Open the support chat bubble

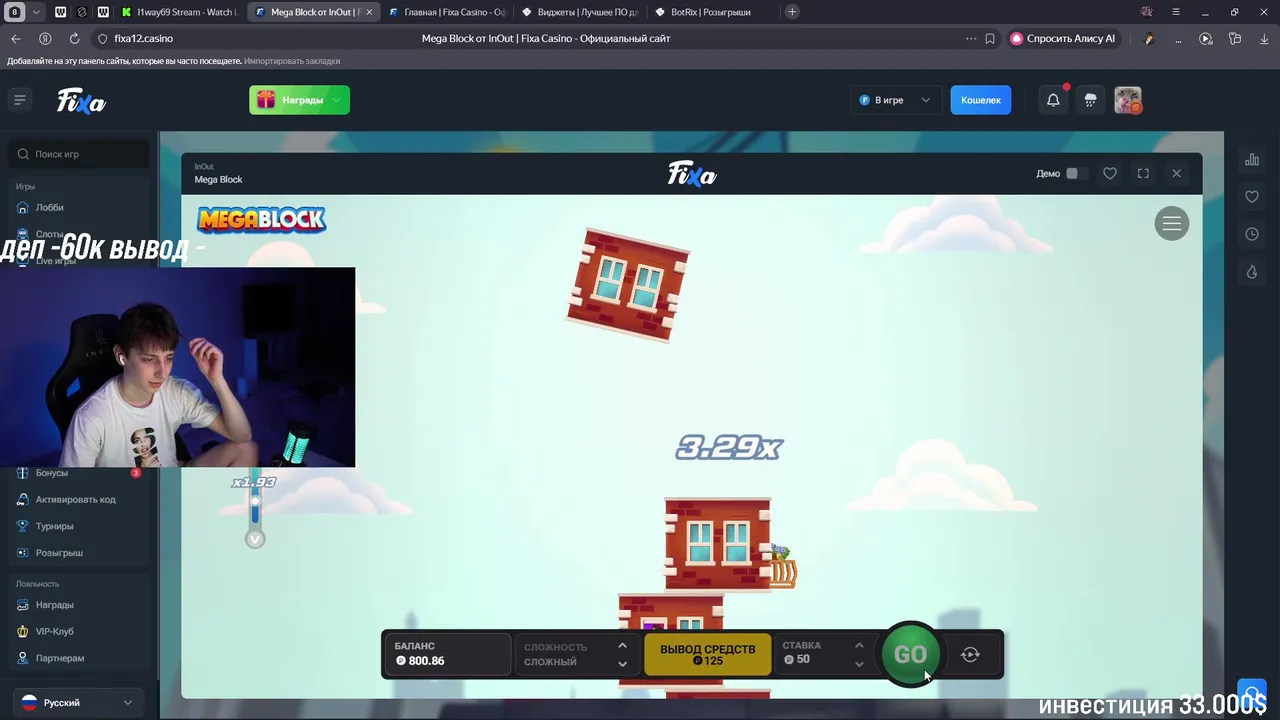(1252, 693)
